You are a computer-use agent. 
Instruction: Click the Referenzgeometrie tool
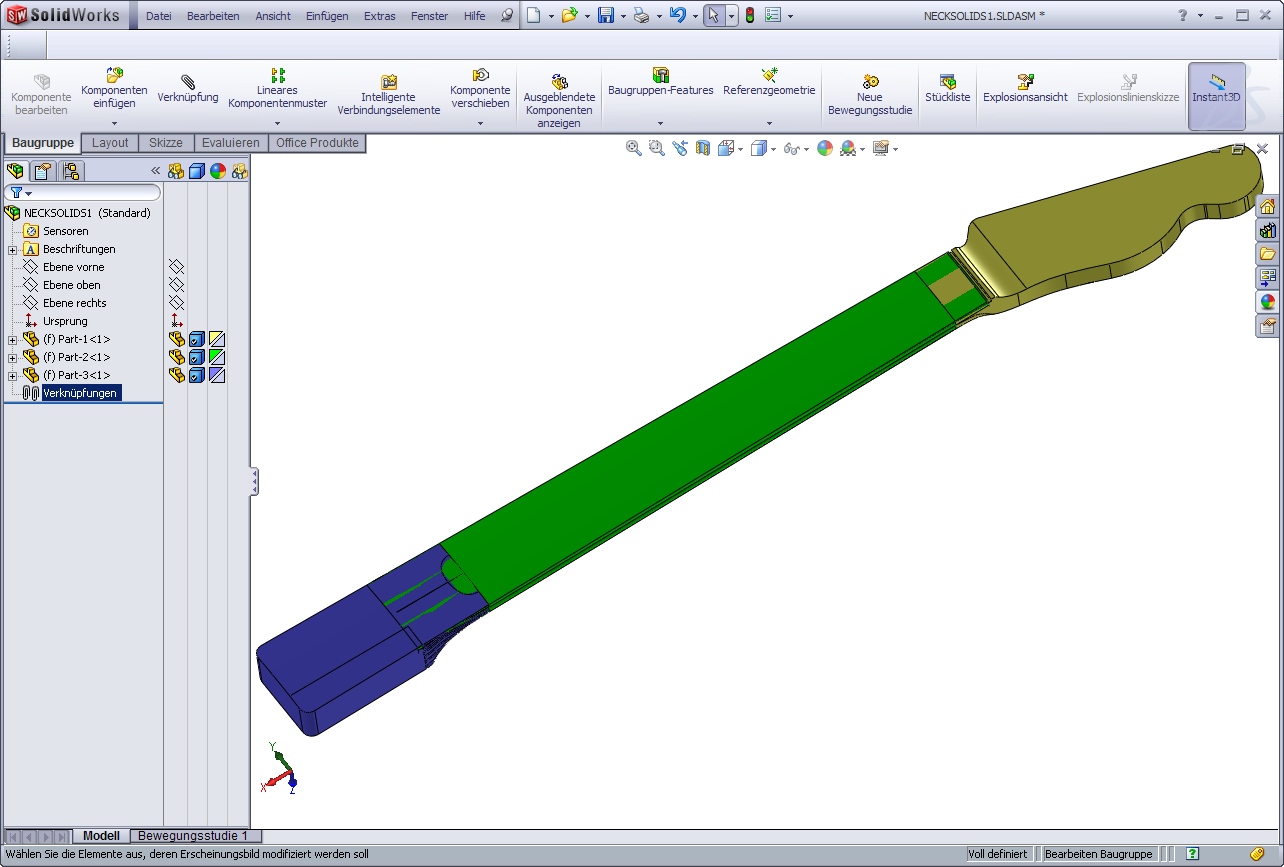pos(769,82)
